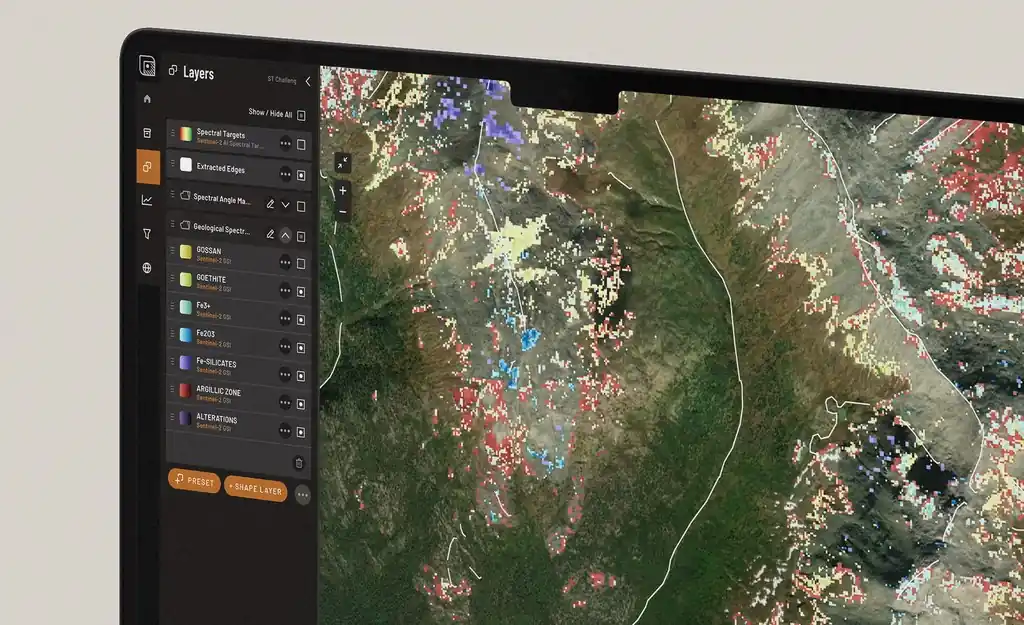
Task: Expand the Spectral Angle Ma... group
Action: pos(285,204)
